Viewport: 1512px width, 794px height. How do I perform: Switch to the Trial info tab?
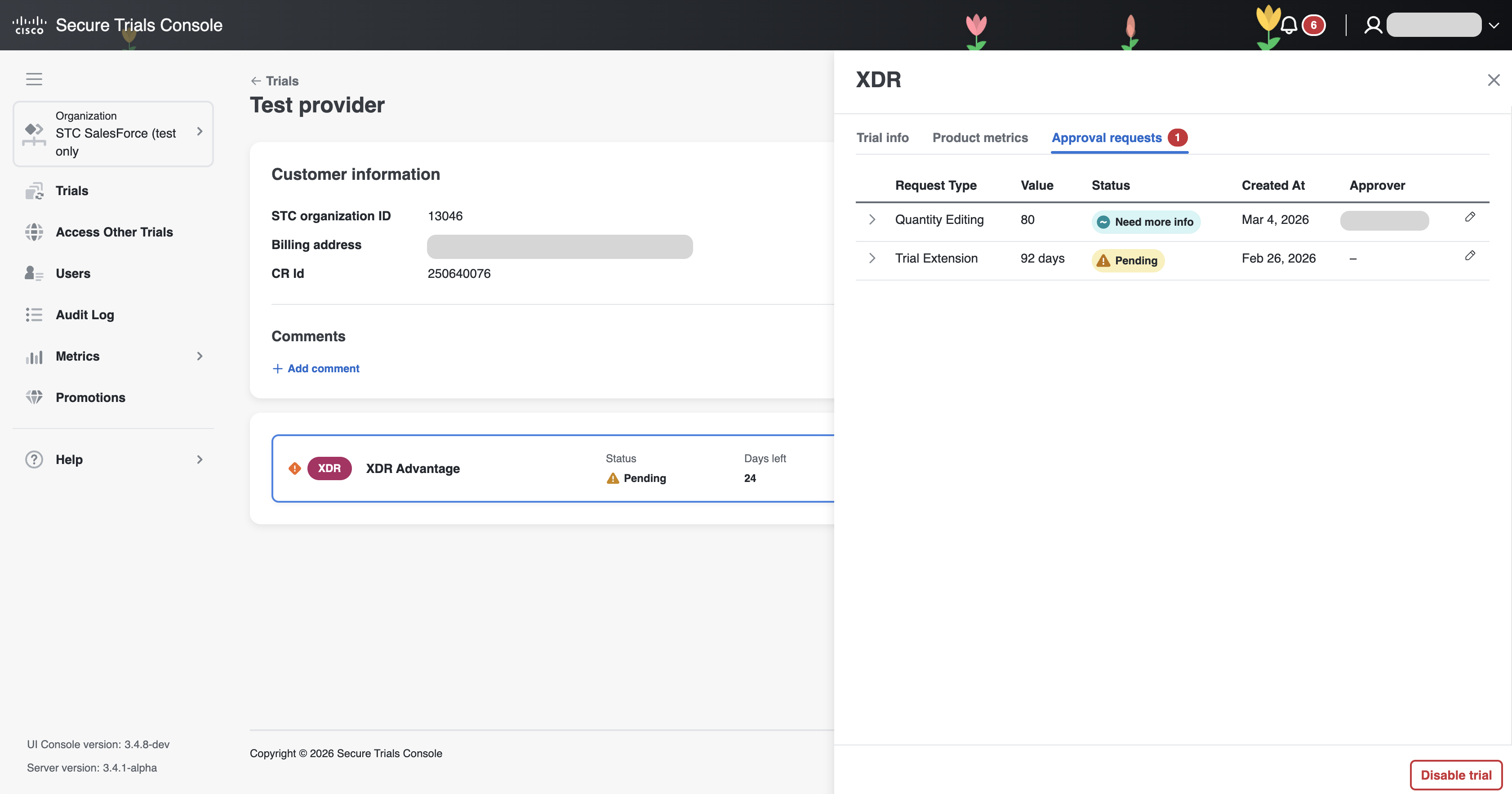[x=882, y=138]
